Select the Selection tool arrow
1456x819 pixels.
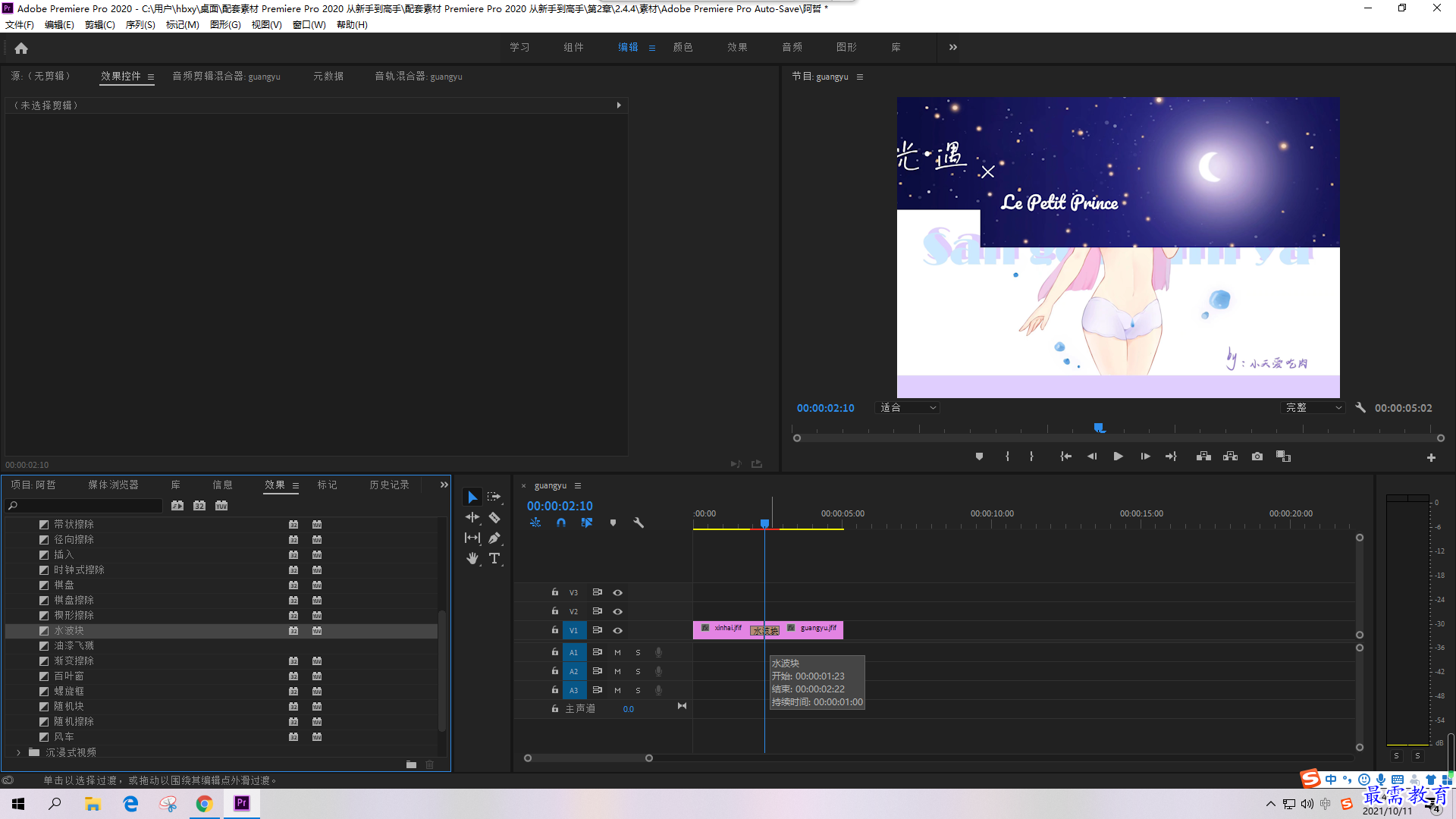coord(472,497)
